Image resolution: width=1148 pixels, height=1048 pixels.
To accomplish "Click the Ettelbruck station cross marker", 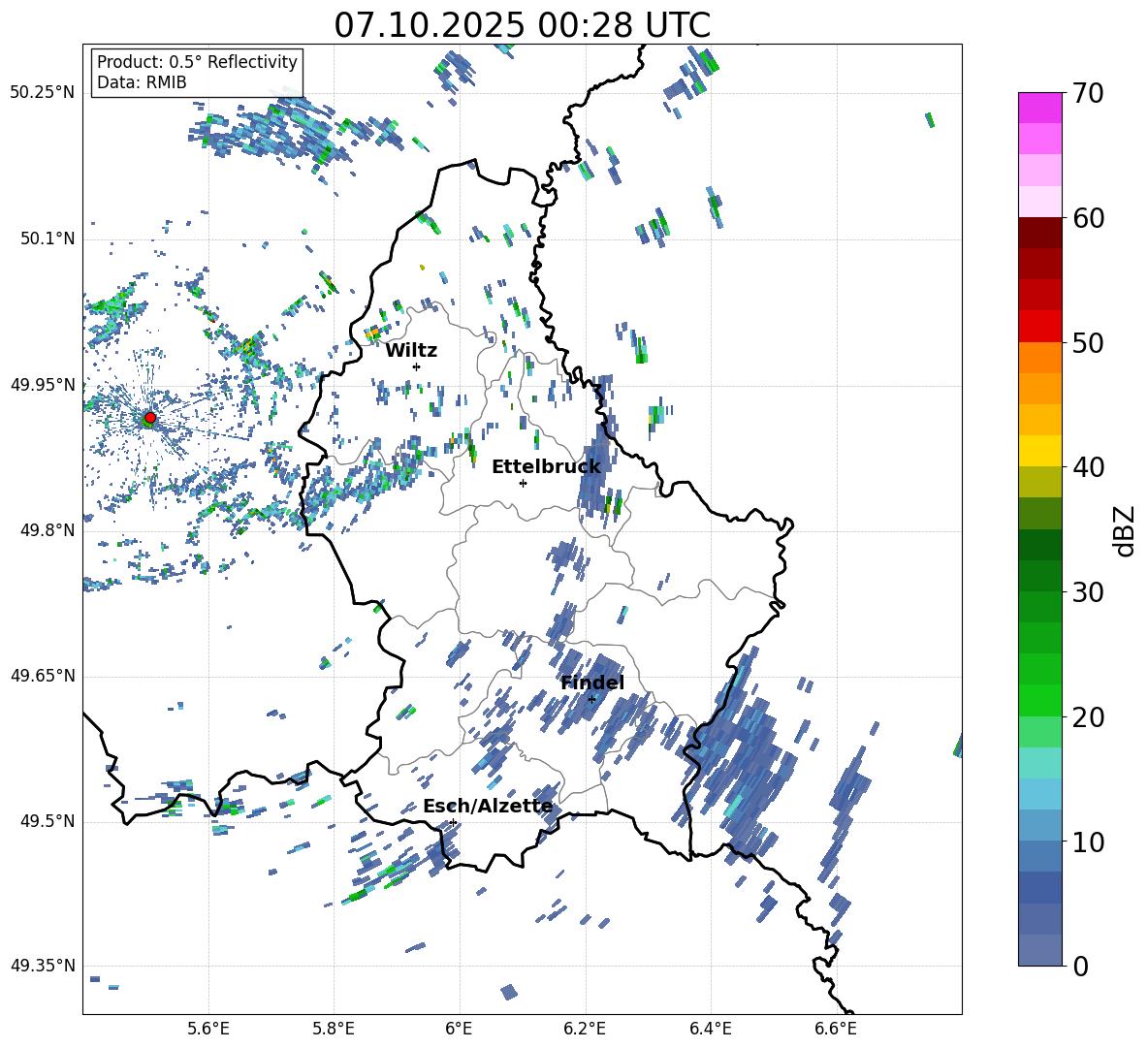I will [523, 483].
